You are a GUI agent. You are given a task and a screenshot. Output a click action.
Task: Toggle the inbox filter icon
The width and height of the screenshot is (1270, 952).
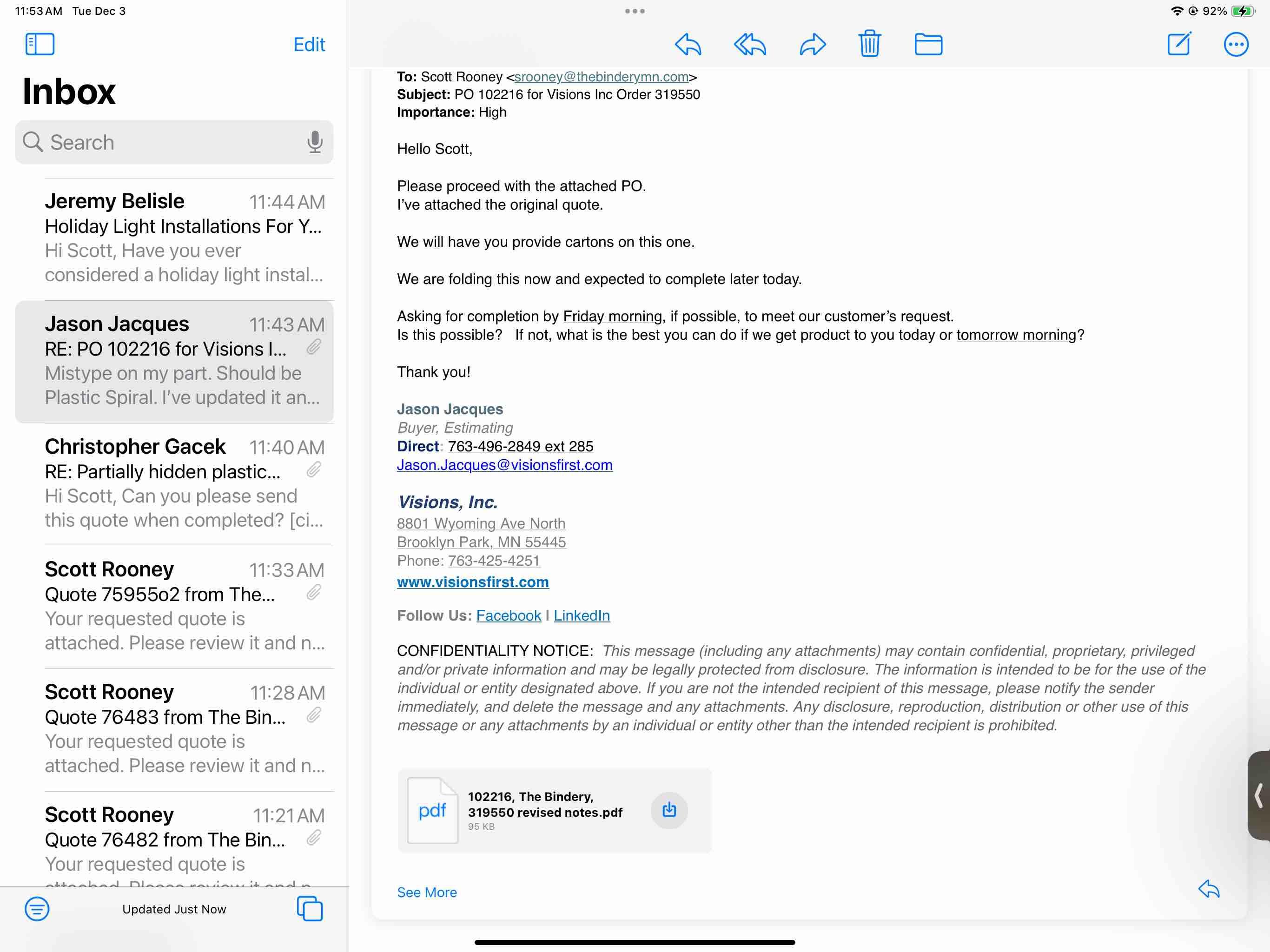click(x=37, y=908)
